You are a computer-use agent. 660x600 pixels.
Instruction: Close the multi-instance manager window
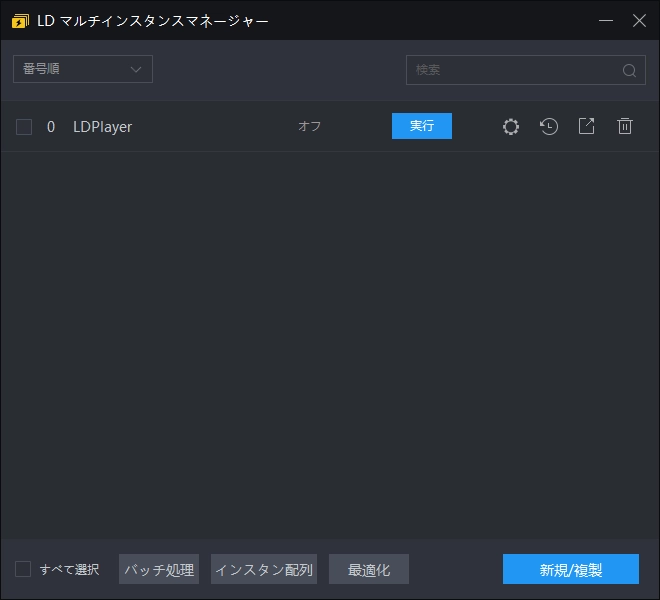pyautogui.click(x=639, y=21)
